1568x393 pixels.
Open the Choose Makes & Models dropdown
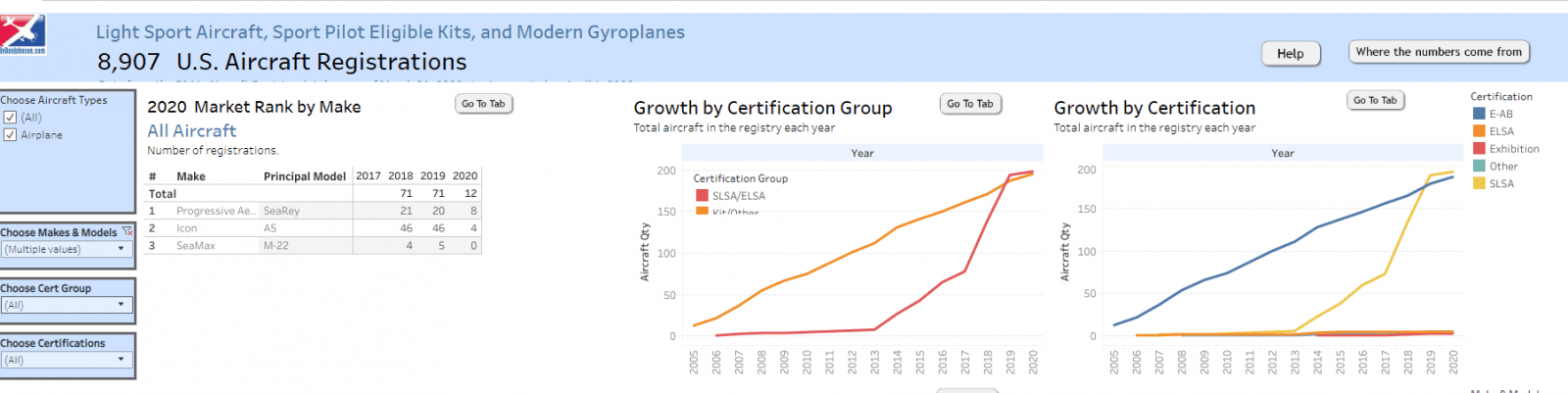[x=67, y=250]
